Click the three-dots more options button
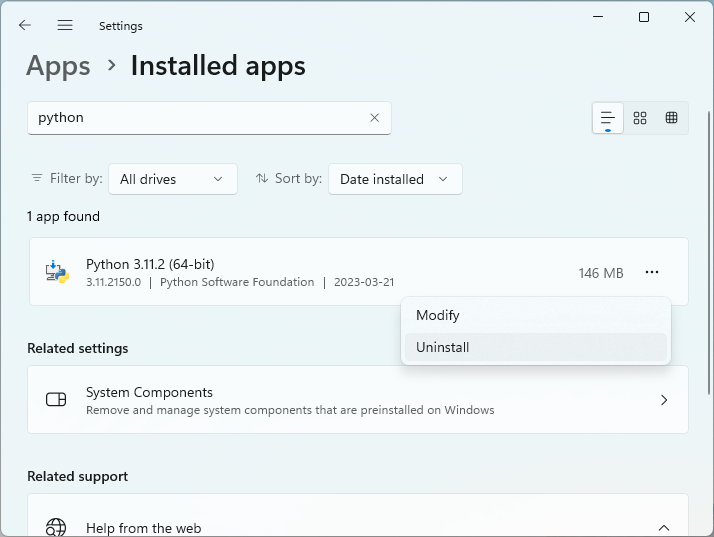The image size is (714, 537). pos(652,272)
